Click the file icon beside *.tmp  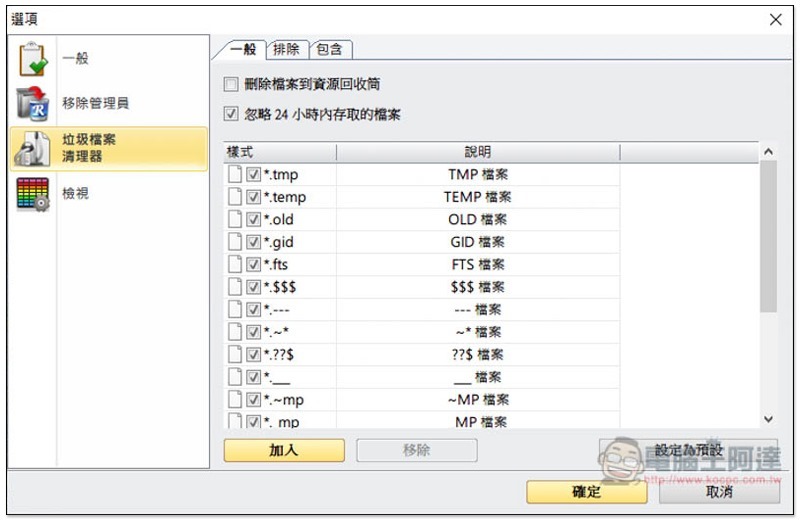(x=235, y=174)
